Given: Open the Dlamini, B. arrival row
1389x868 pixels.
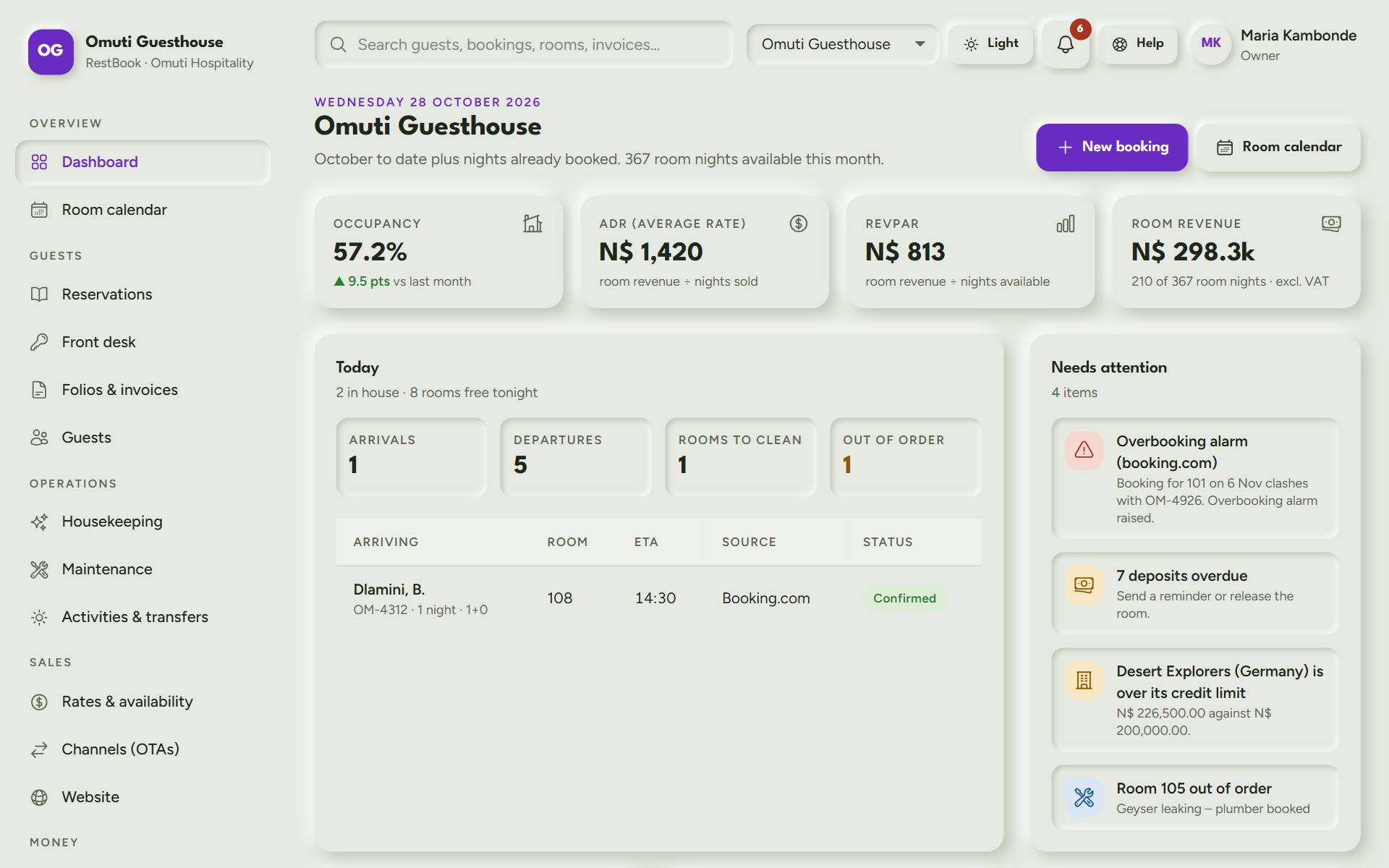Looking at the screenshot, I should pyautogui.click(x=659, y=599).
